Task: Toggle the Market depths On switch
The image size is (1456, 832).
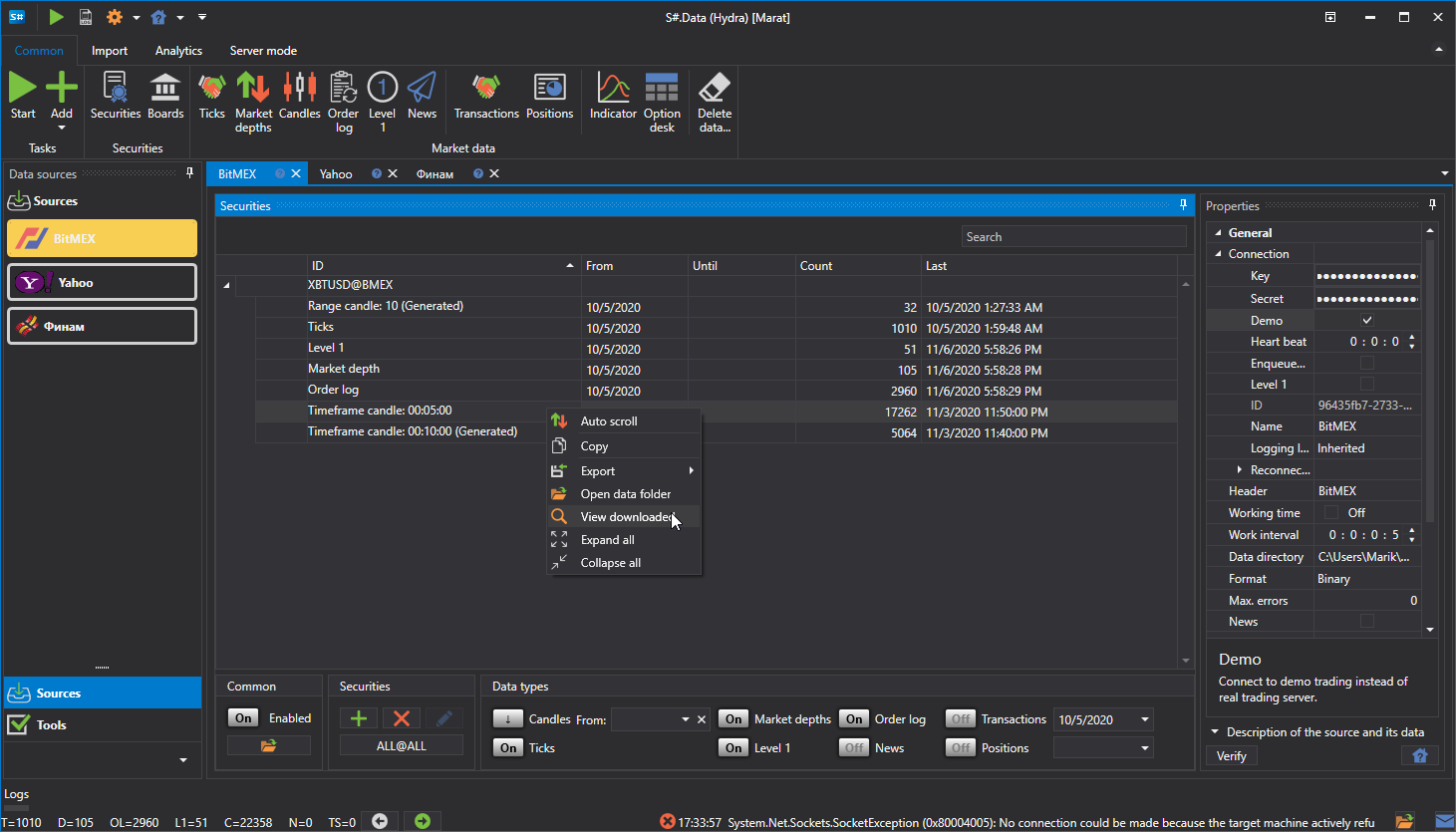Action: coord(733,719)
